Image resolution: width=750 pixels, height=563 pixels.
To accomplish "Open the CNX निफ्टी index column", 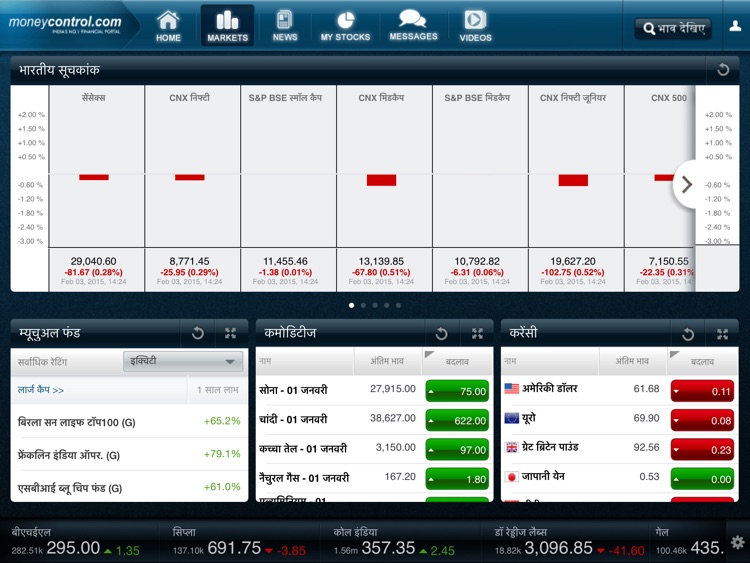I will pos(192,188).
